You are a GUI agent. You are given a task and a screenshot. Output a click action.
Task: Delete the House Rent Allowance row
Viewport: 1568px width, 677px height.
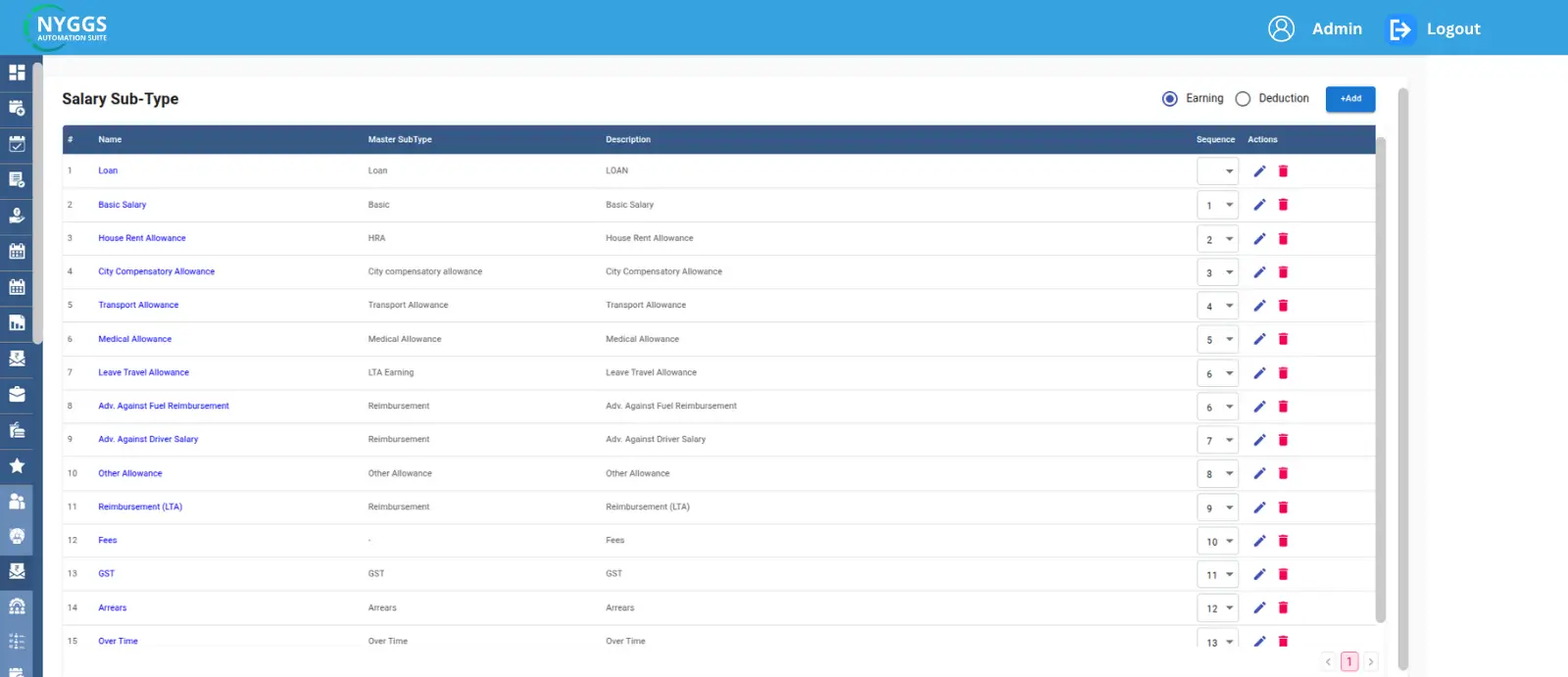(1283, 239)
